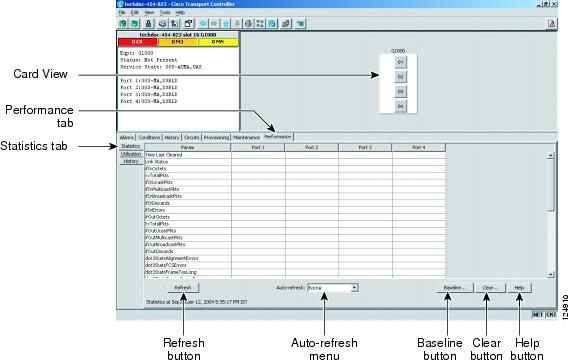Click the Port 3 column header

coord(365,147)
